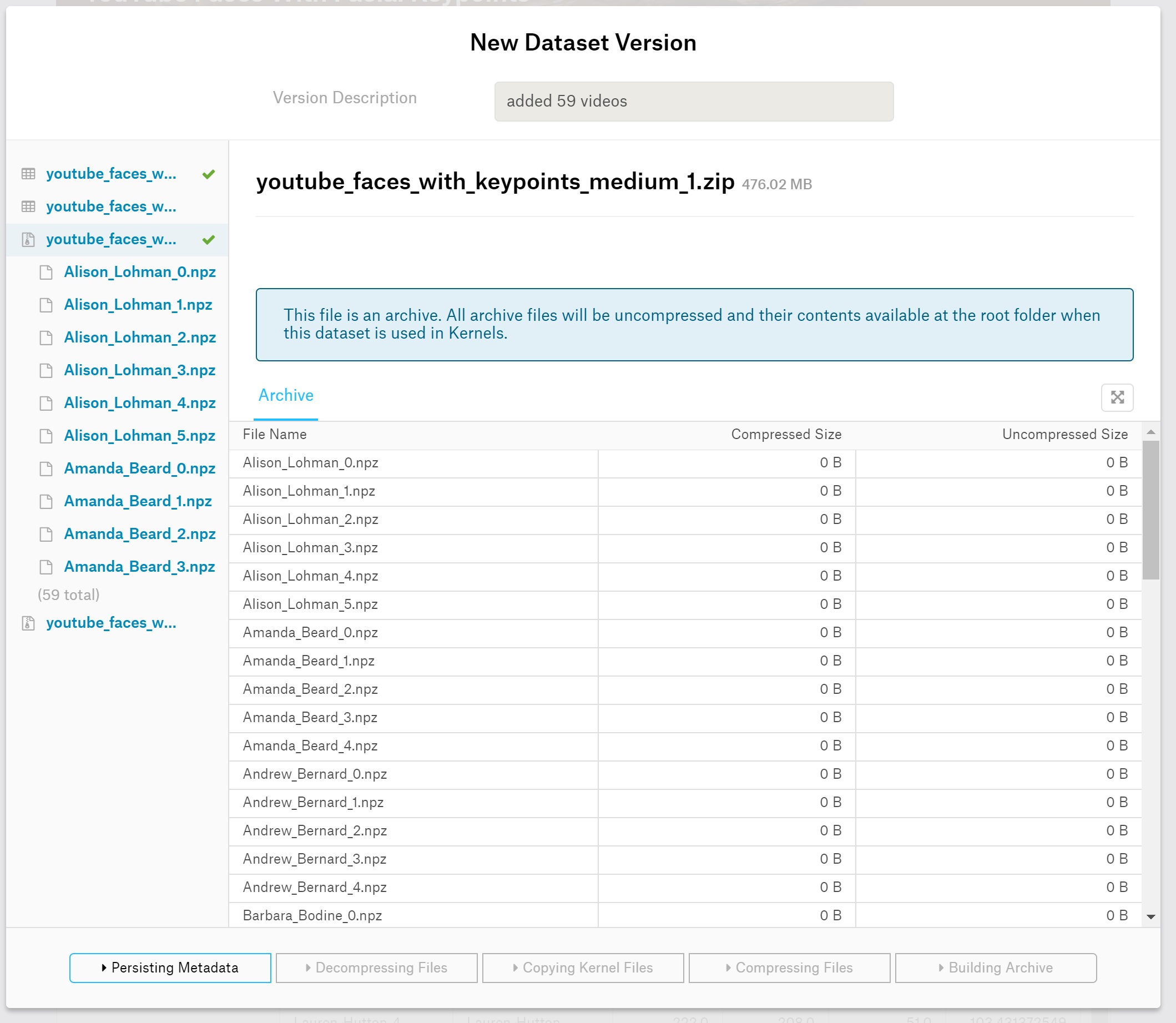This screenshot has height=1023, width=1176.
Task: Click the green checkmark on the first sidebar item
Action: coord(209,174)
